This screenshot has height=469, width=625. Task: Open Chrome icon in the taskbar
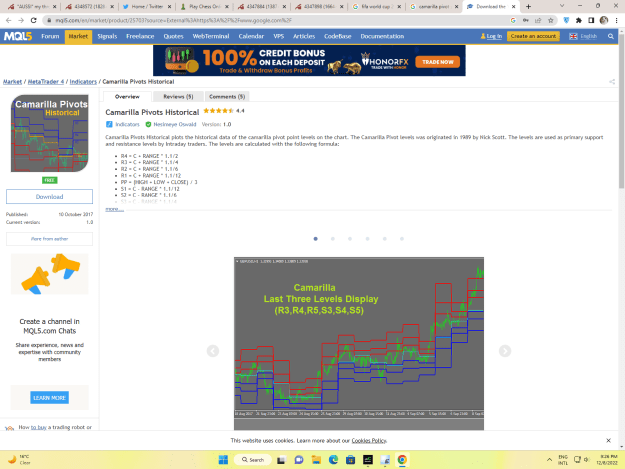pos(402,460)
